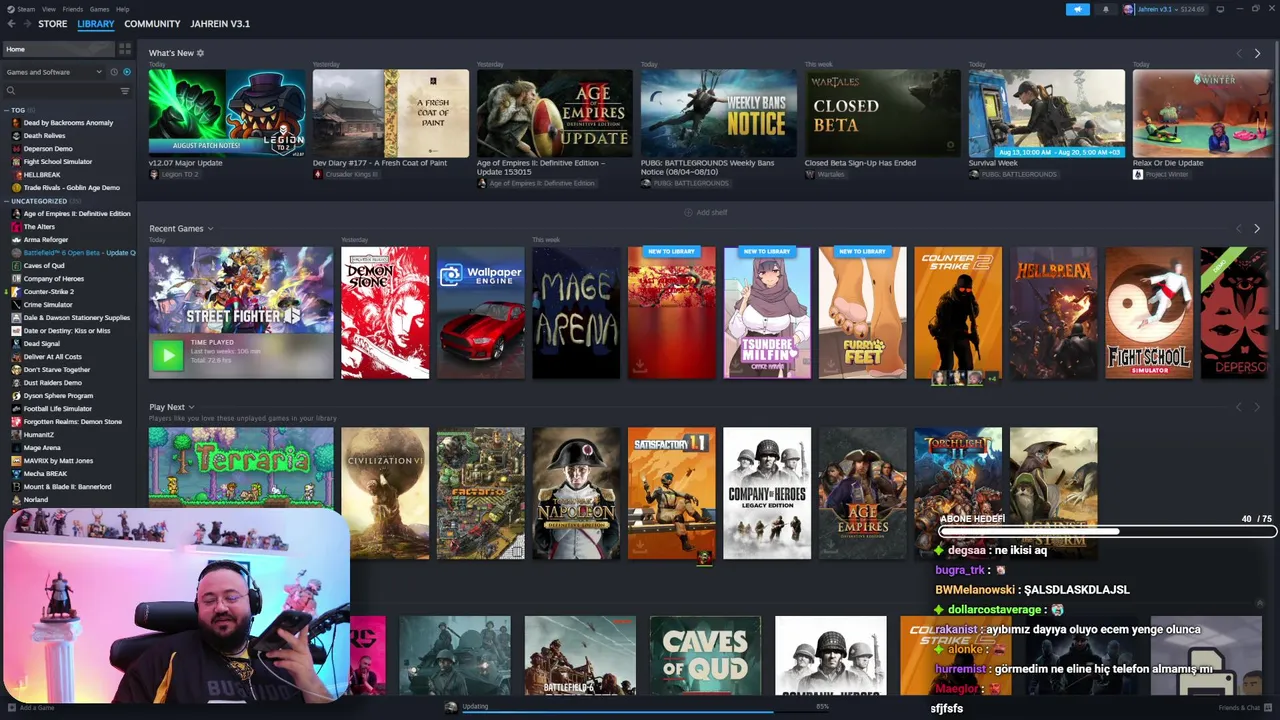1280x720 pixels.
Task: Open Caves of Qud cover at bottom
Action: [x=705, y=656]
